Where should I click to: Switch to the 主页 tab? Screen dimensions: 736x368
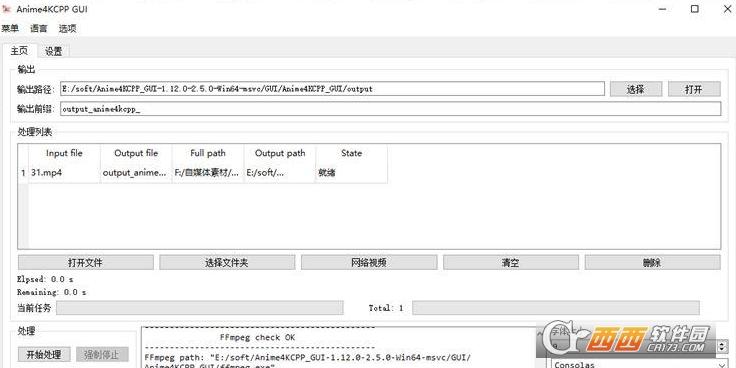[19, 51]
